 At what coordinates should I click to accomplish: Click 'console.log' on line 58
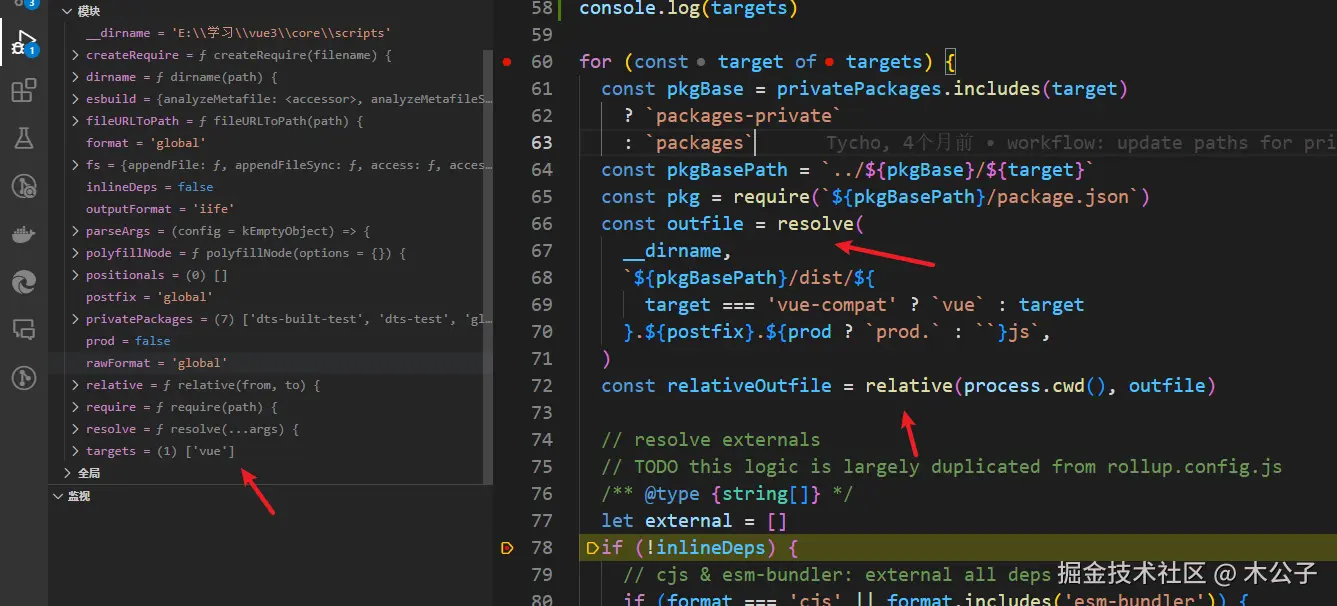(639, 9)
